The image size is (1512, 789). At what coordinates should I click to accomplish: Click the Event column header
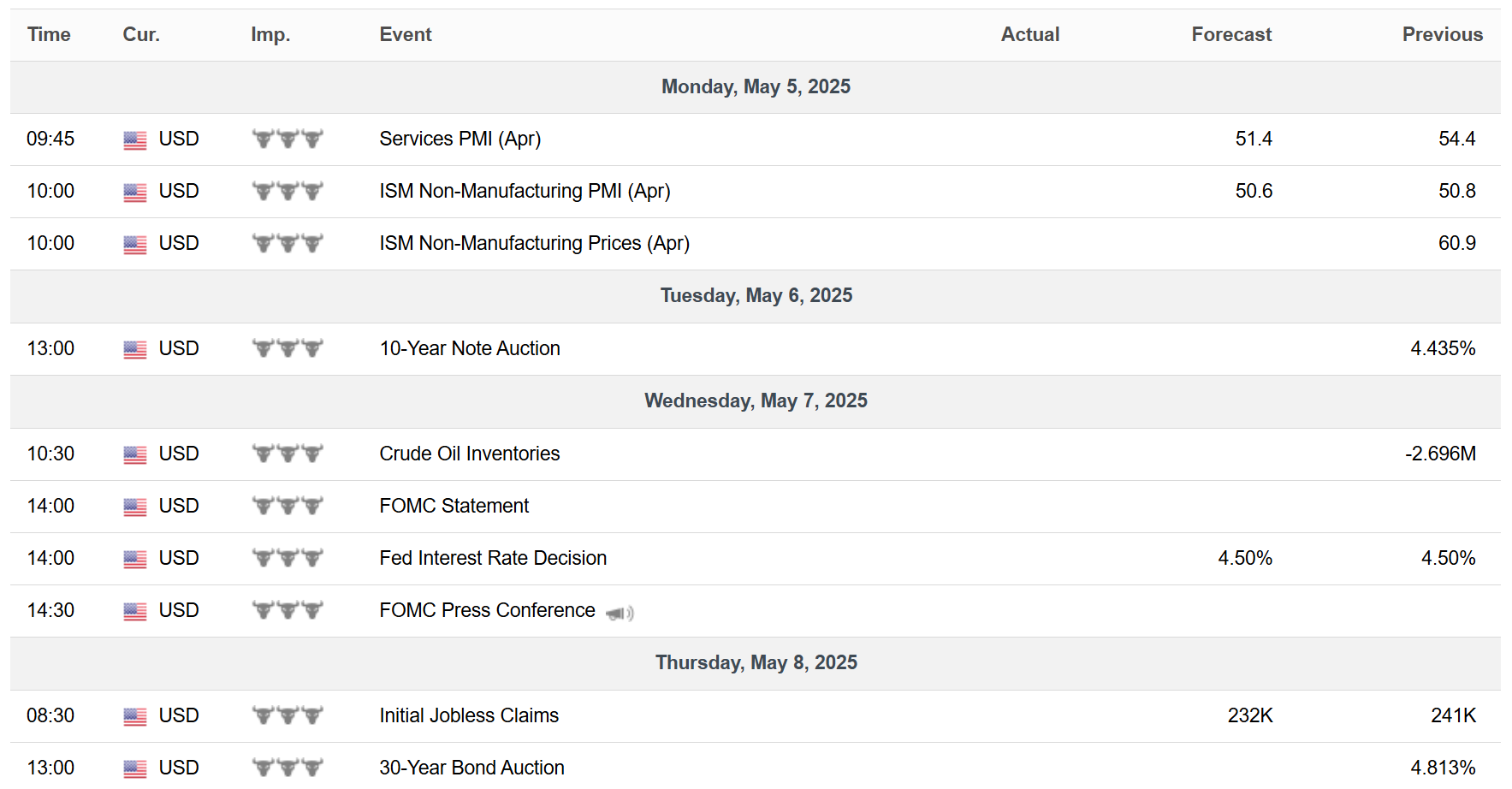pos(406,34)
